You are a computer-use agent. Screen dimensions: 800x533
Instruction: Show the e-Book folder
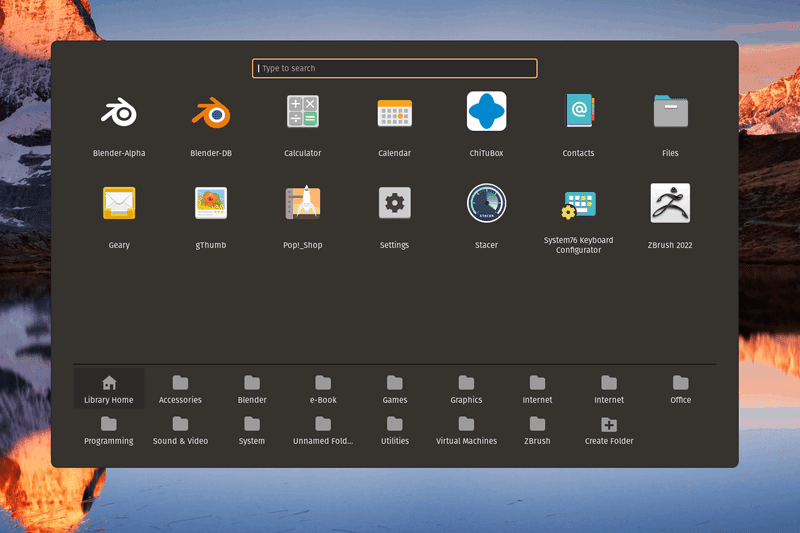click(x=323, y=389)
